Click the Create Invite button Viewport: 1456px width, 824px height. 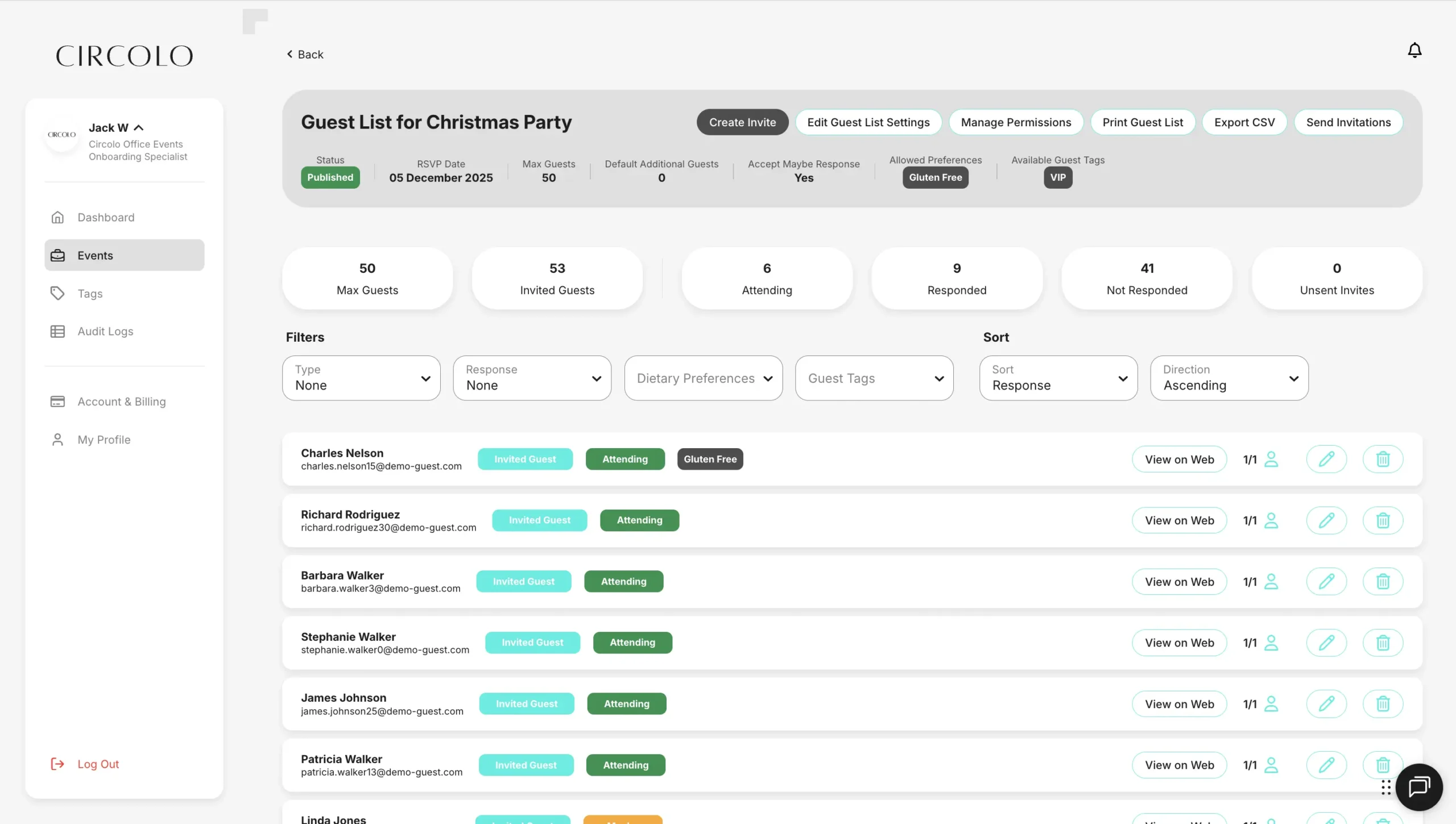click(x=742, y=122)
